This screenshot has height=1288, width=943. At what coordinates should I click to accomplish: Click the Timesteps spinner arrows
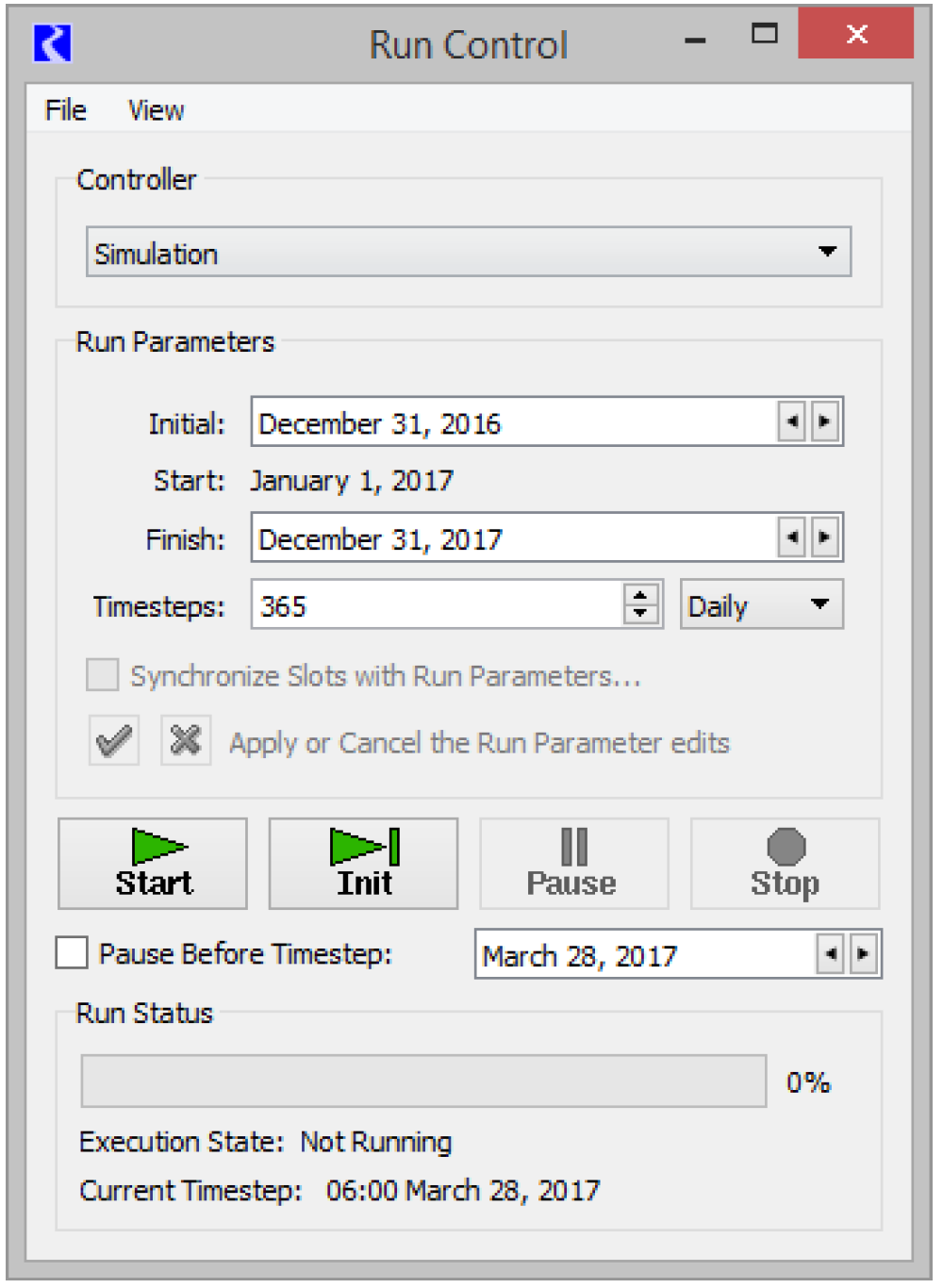pos(640,604)
